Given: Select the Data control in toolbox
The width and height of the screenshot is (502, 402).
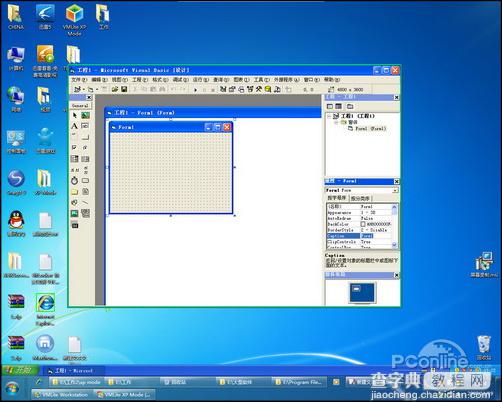Looking at the screenshot, I should [x=86, y=213].
